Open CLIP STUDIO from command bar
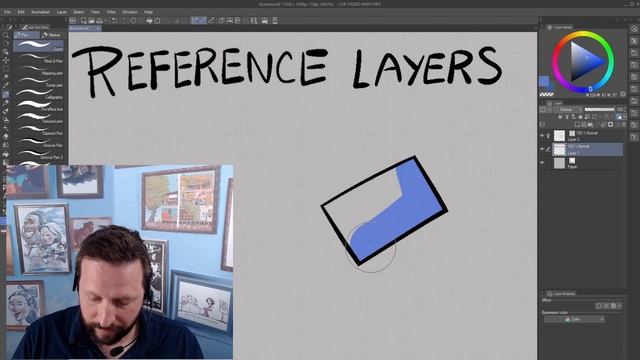Viewport: 640px width, 360px height. tap(73, 20)
